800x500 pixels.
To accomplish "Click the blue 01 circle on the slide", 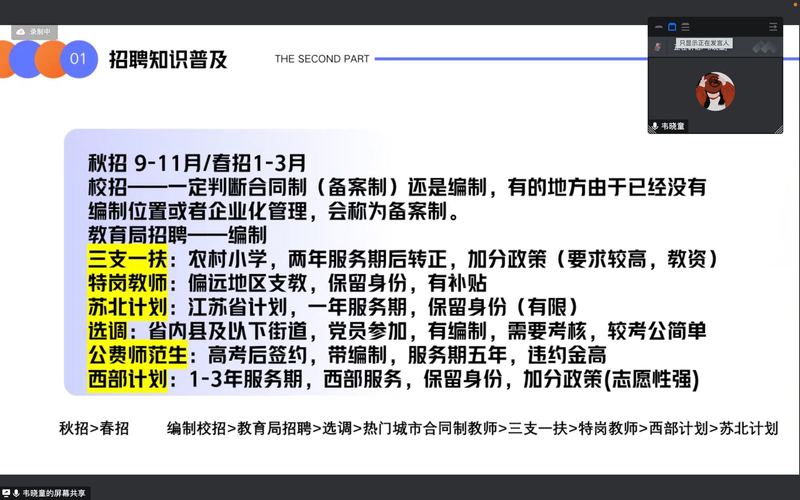I will (78, 59).
